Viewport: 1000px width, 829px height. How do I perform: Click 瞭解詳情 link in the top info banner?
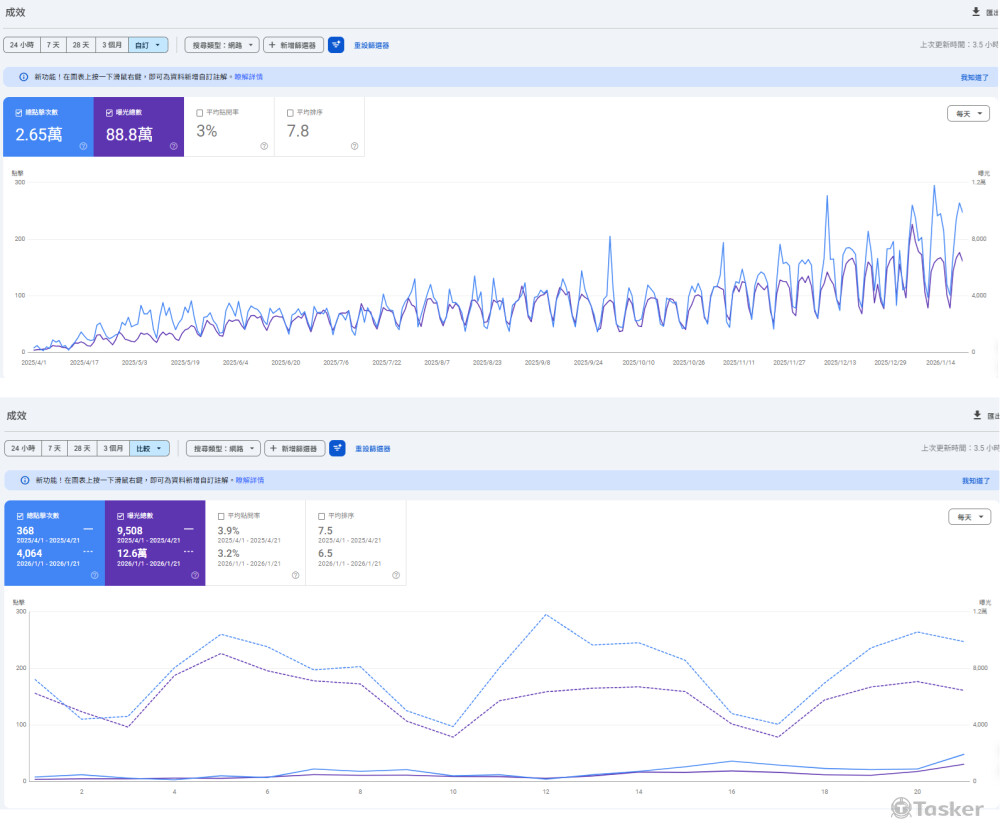click(248, 77)
